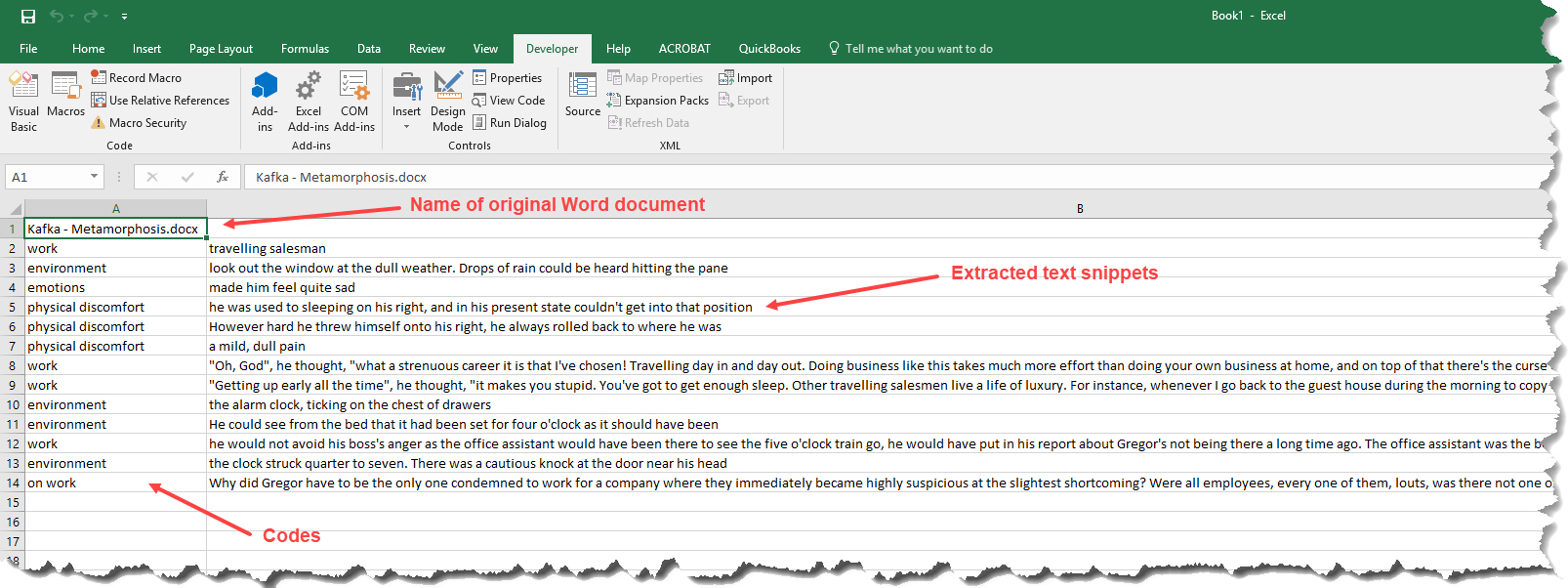Screen dimensions: 1568x588
Task: Open the Page Layout tab
Action: click(221, 48)
